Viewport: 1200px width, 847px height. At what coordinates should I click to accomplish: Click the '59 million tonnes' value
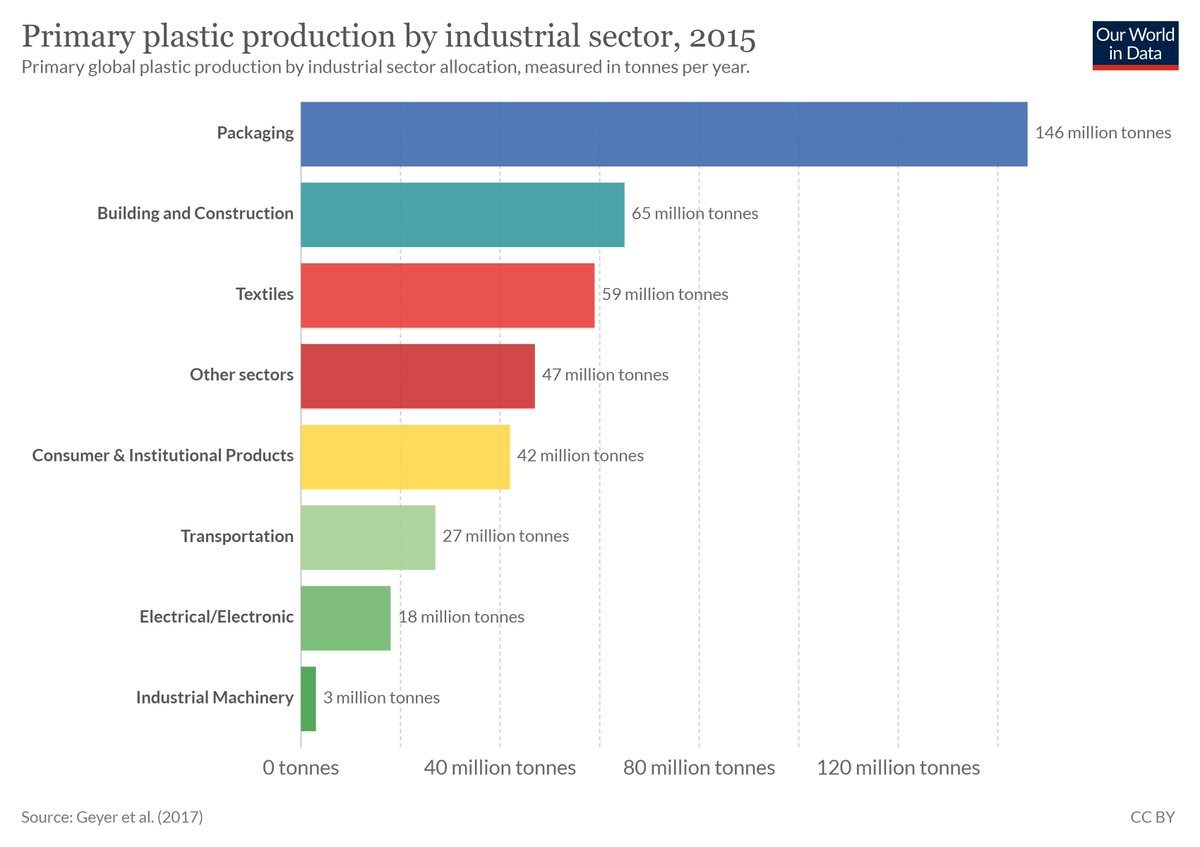pos(665,295)
